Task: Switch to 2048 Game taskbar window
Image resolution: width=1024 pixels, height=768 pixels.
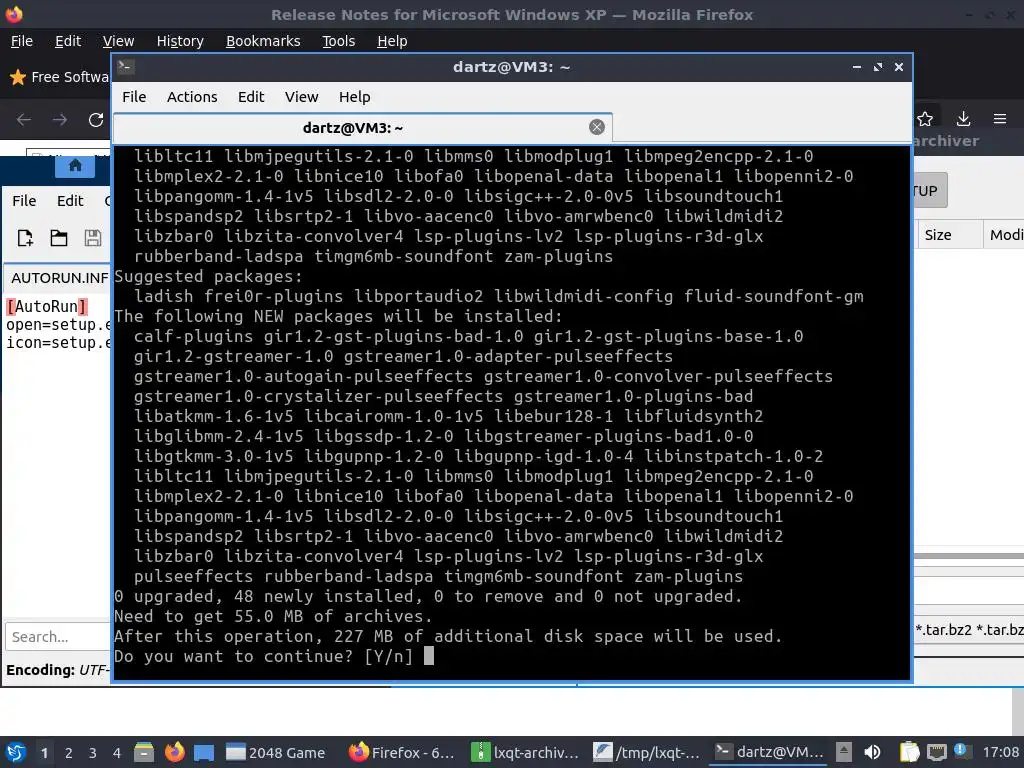Action: 276,752
